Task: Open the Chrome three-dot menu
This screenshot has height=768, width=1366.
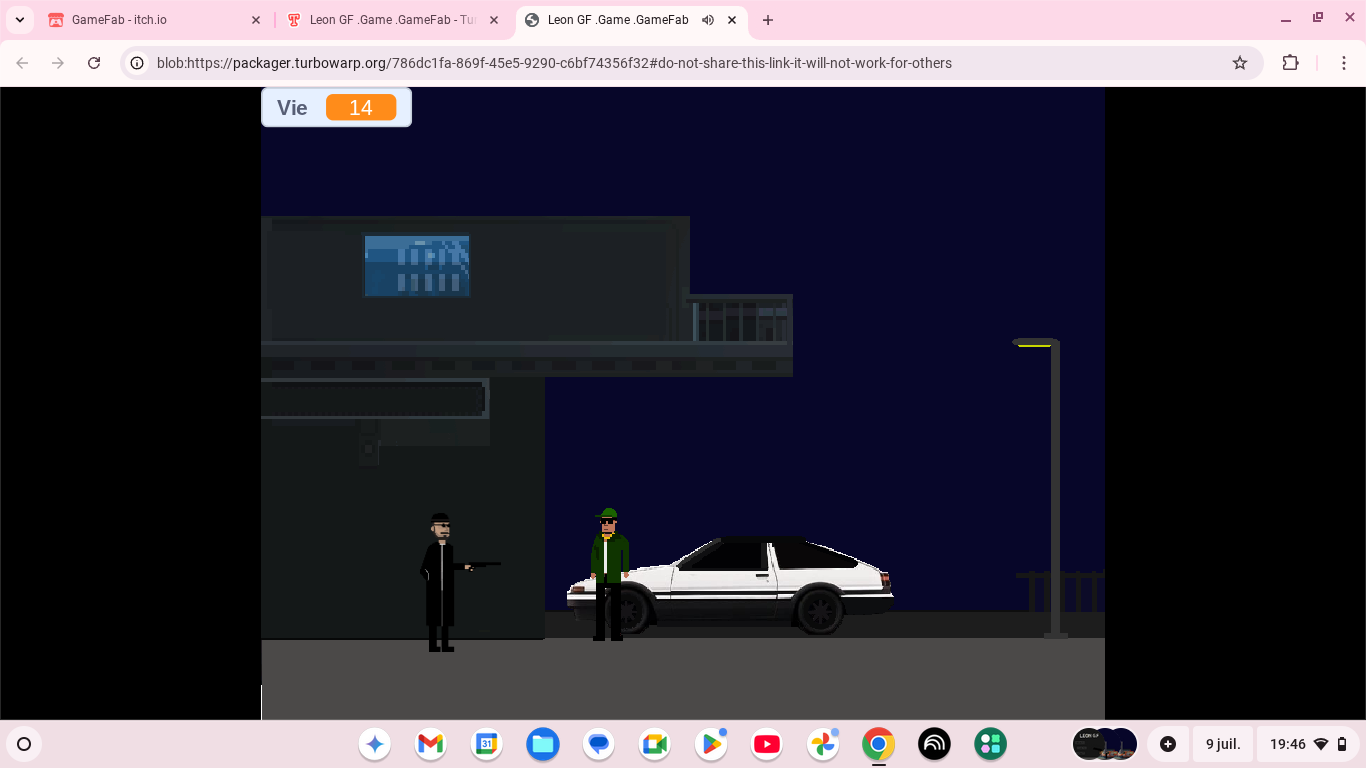Action: [x=1344, y=63]
